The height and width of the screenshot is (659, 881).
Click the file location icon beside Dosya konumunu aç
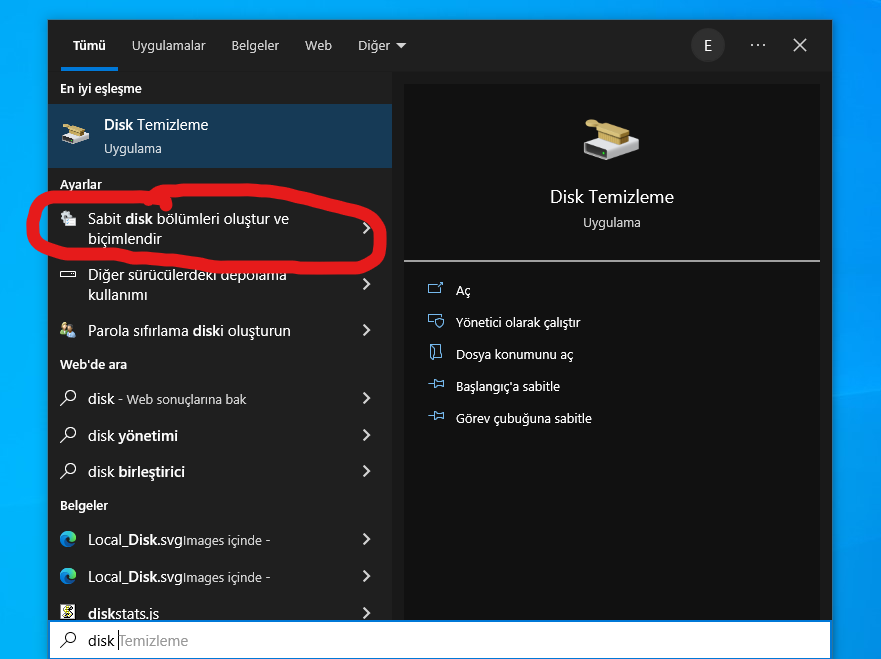pyautogui.click(x=436, y=353)
